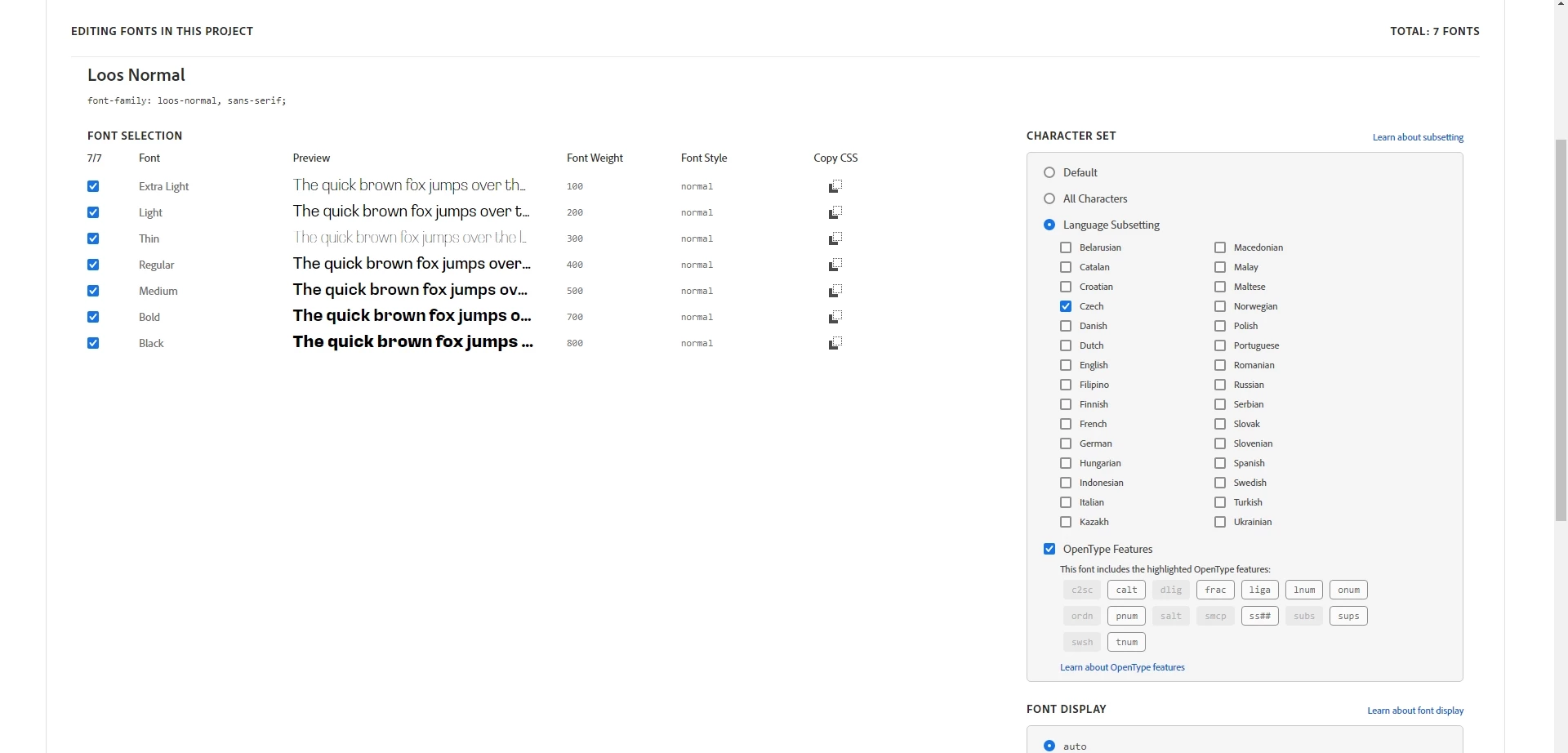
Task: Enable Kazakh language checkbox
Action: pos(1066,522)
